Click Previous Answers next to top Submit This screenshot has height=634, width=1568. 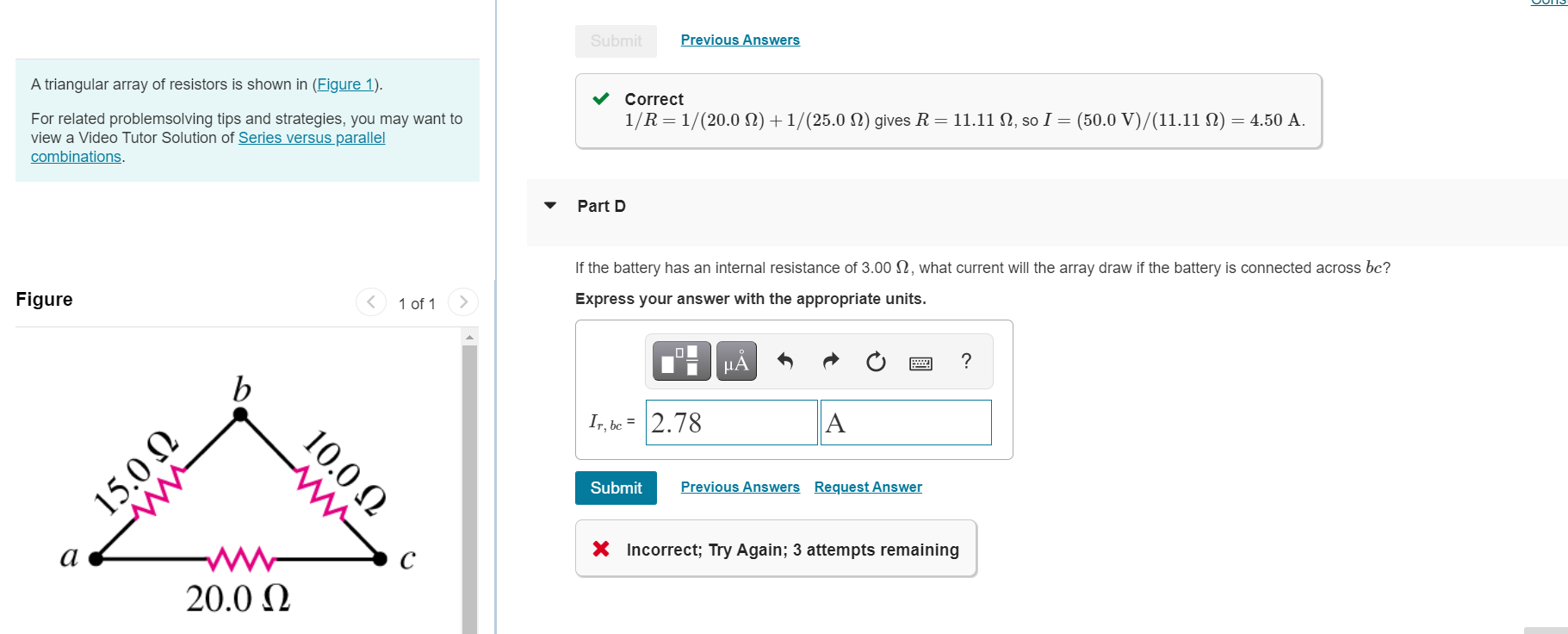[x=740, y=40]
